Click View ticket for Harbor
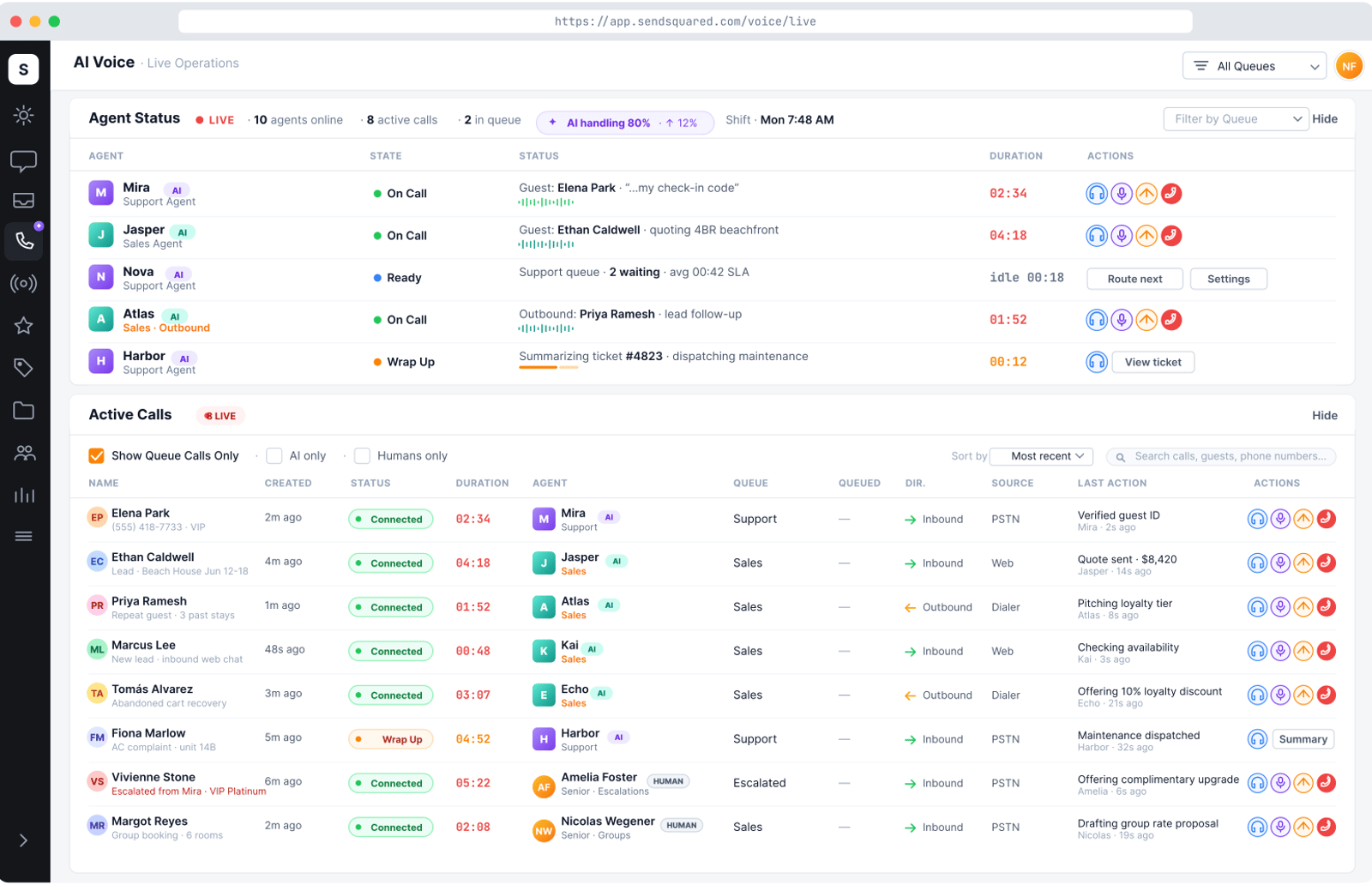Image resolution: width=1372 pixels, height=885 pixels. [x=1153, y=362]
